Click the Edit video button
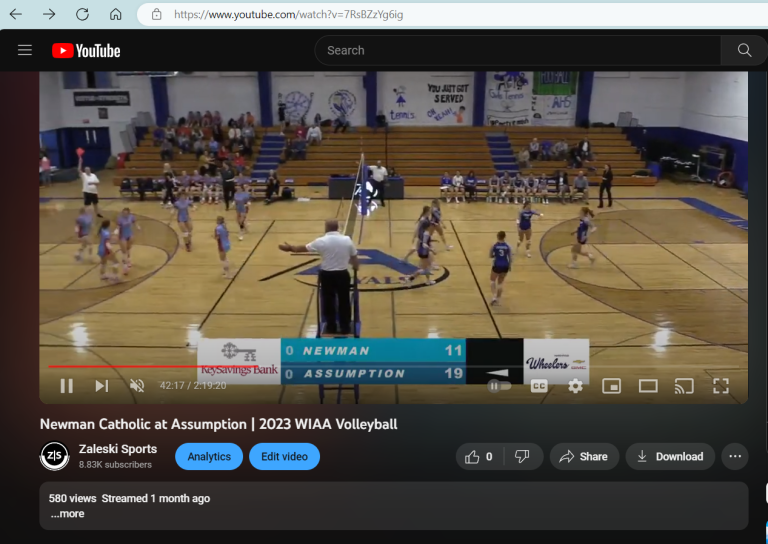Screen dimensions: 768x544 click(285, 456)
